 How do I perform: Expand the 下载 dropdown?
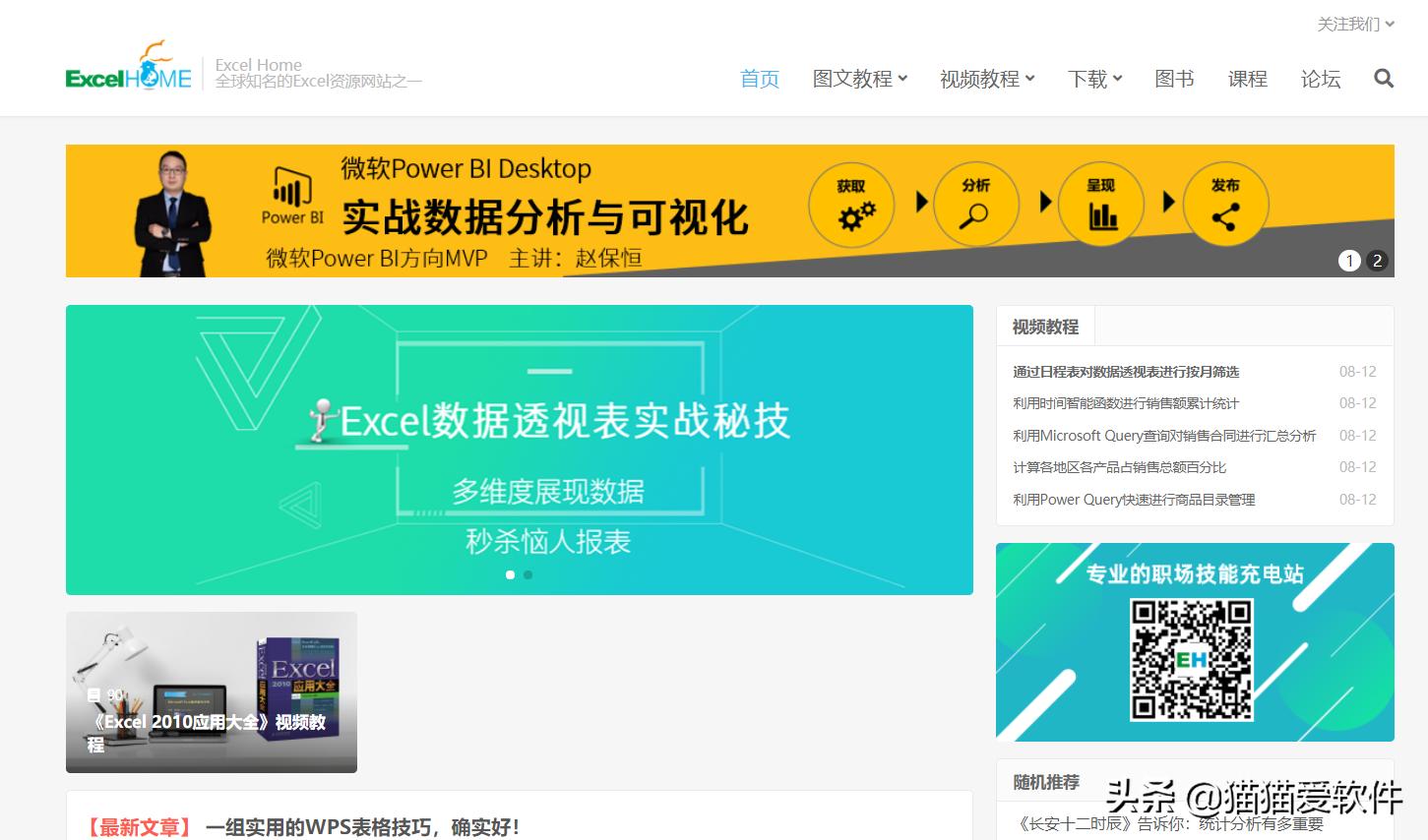1088,79
